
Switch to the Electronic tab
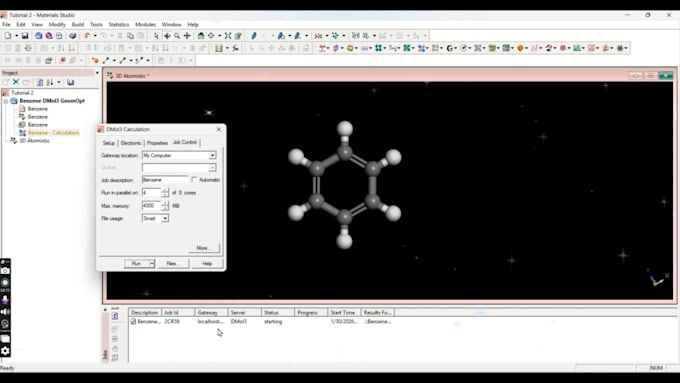pos(131,143)
